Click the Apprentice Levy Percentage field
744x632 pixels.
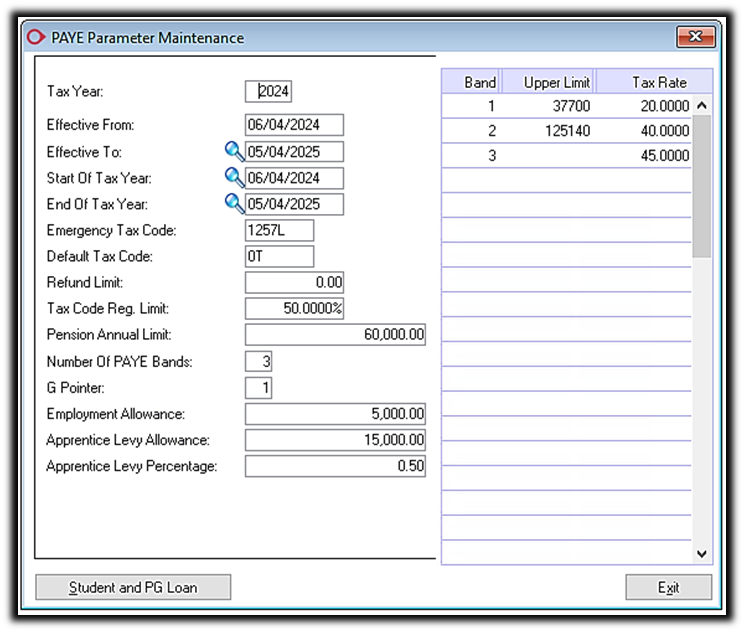[x=335, y=466]
